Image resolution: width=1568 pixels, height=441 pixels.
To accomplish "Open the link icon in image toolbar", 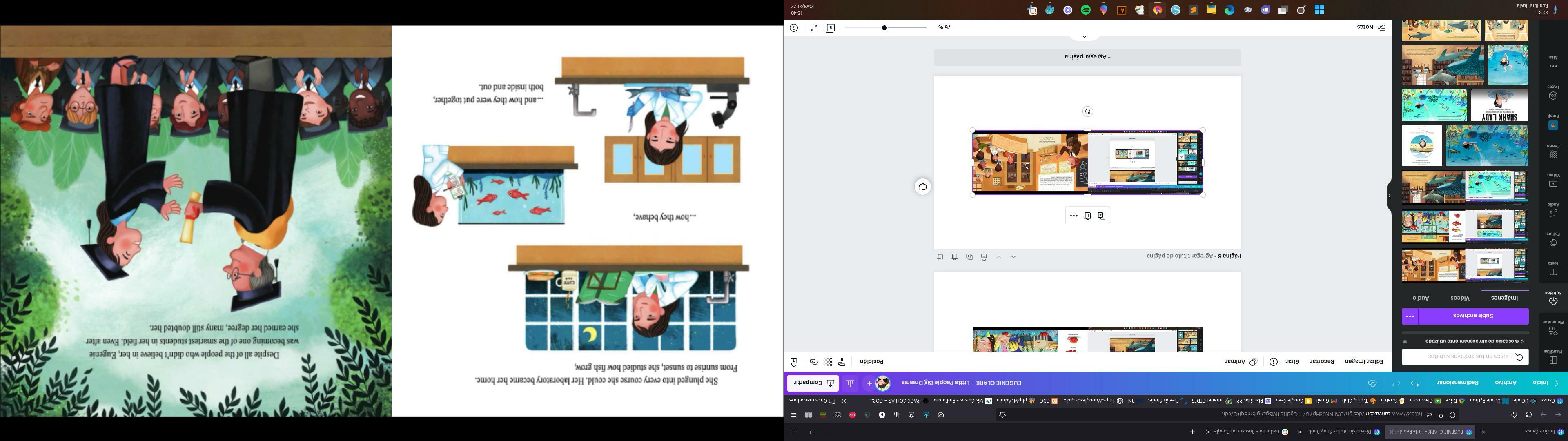I will tap(813, 362).
